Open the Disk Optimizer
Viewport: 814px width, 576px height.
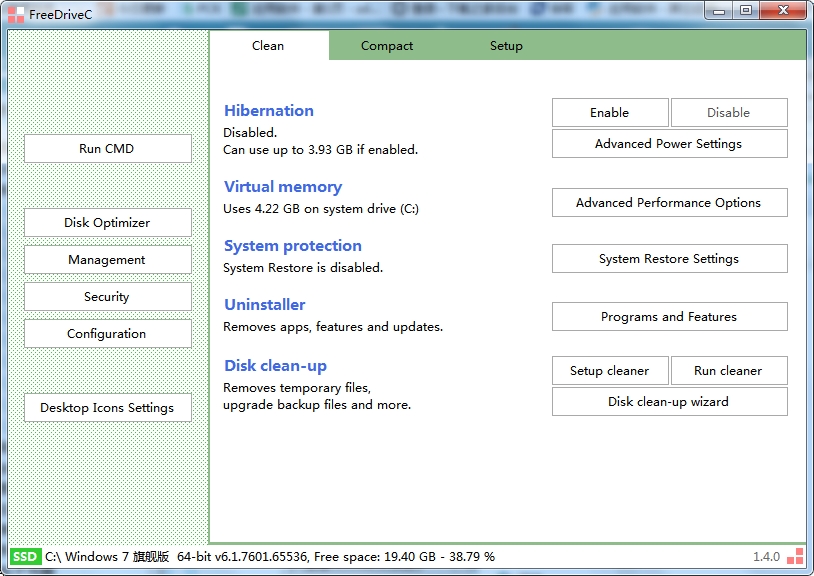pos(107,223)
